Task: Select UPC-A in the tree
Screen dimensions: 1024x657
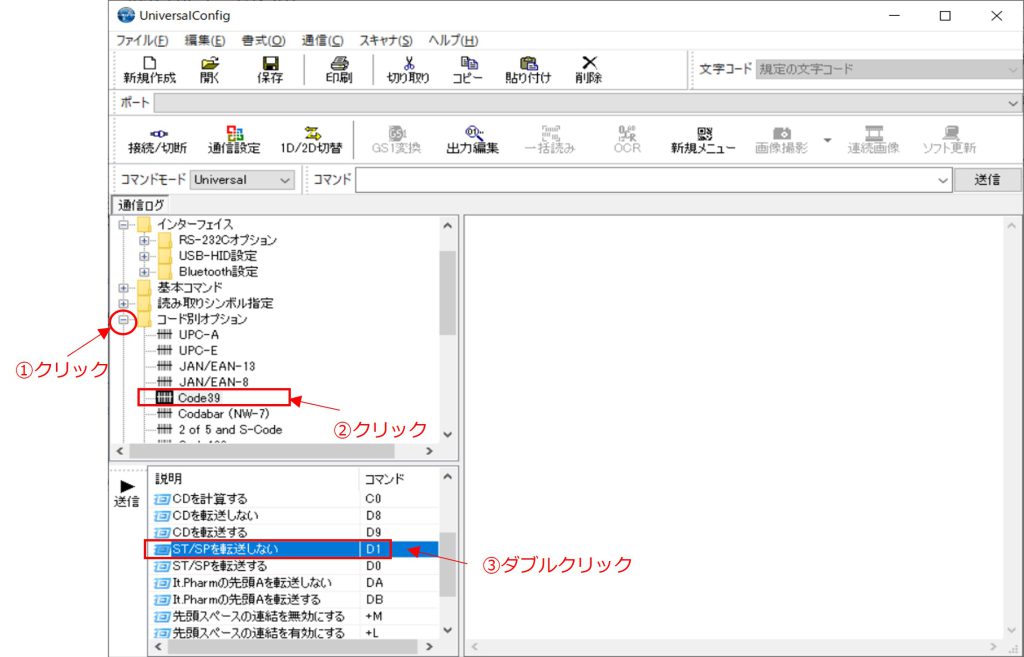Action: point(199,334)
